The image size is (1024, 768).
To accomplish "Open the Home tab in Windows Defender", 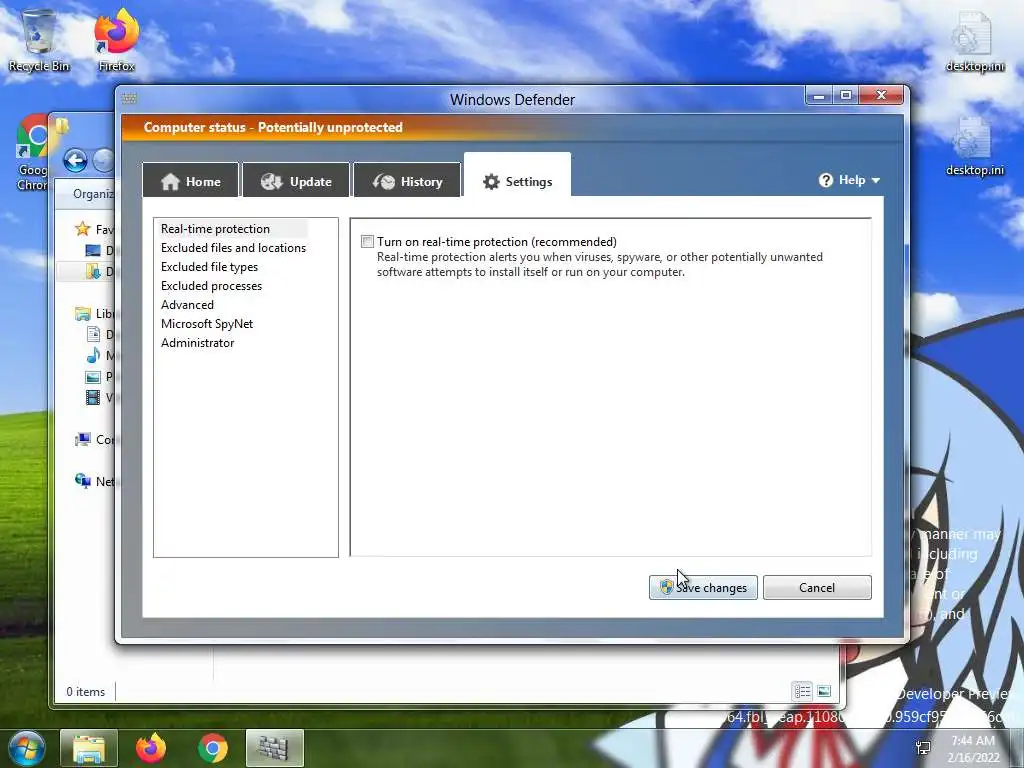I will pyautogui.click(x=191, y=181).
